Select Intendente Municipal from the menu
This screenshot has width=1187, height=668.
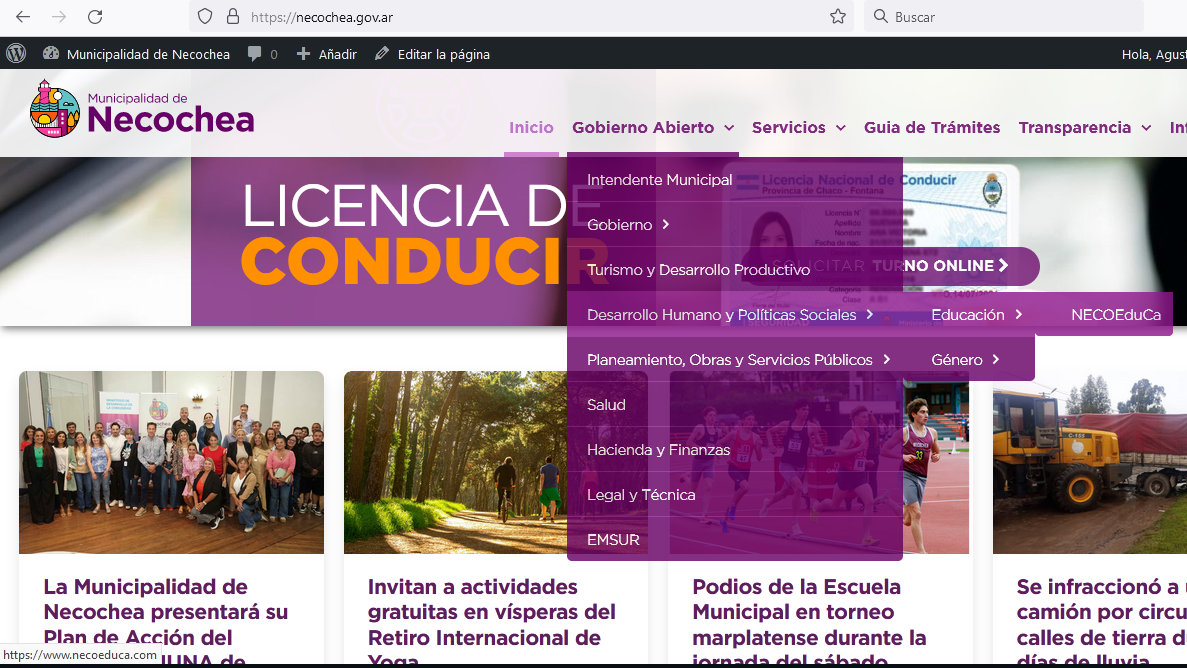coord(659,180)
